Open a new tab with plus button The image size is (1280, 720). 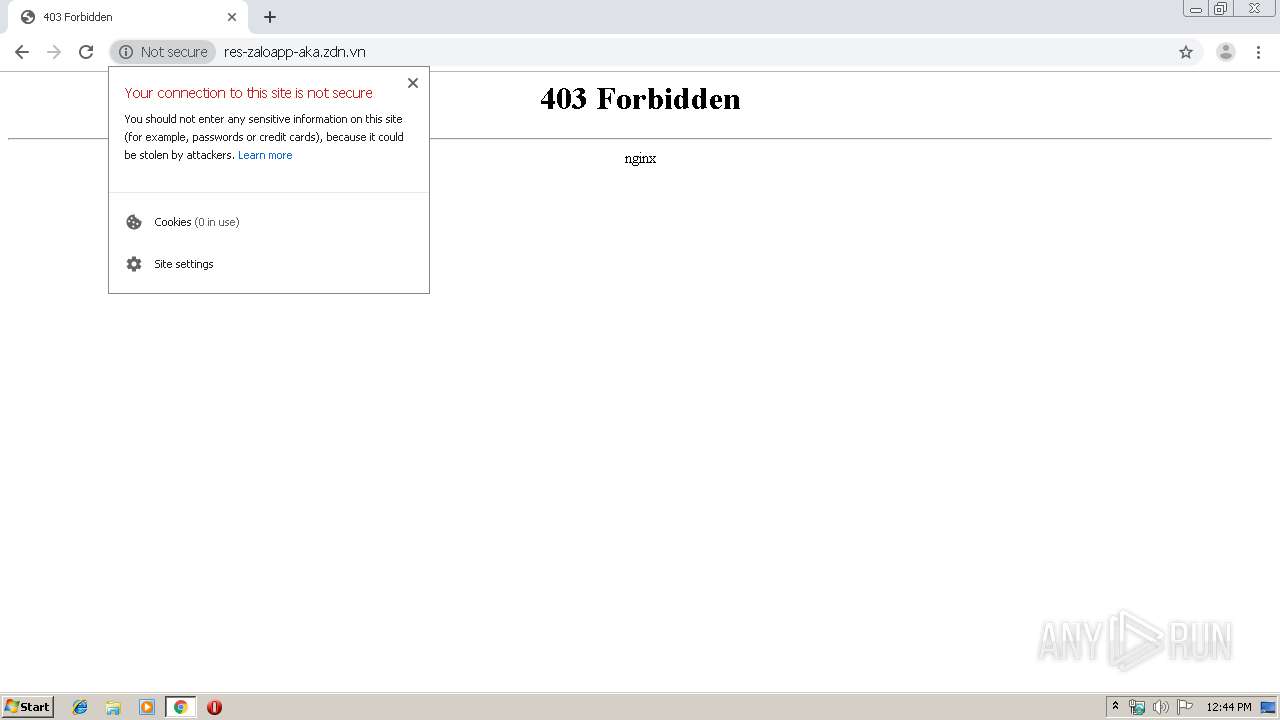coord(270,17)
